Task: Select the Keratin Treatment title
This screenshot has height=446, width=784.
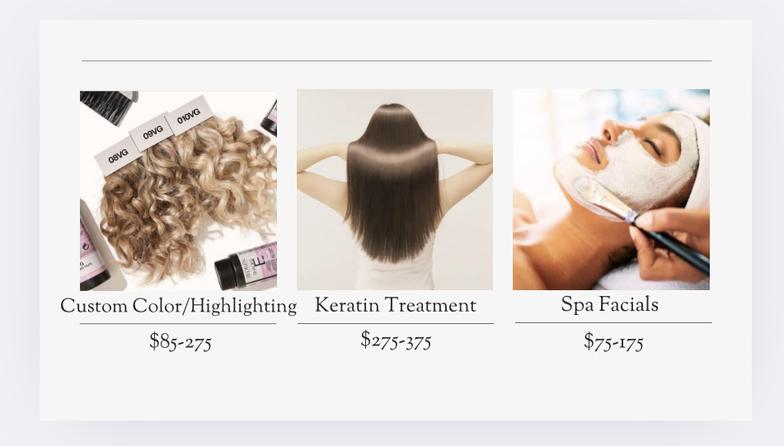Action: tap(396, 305)
